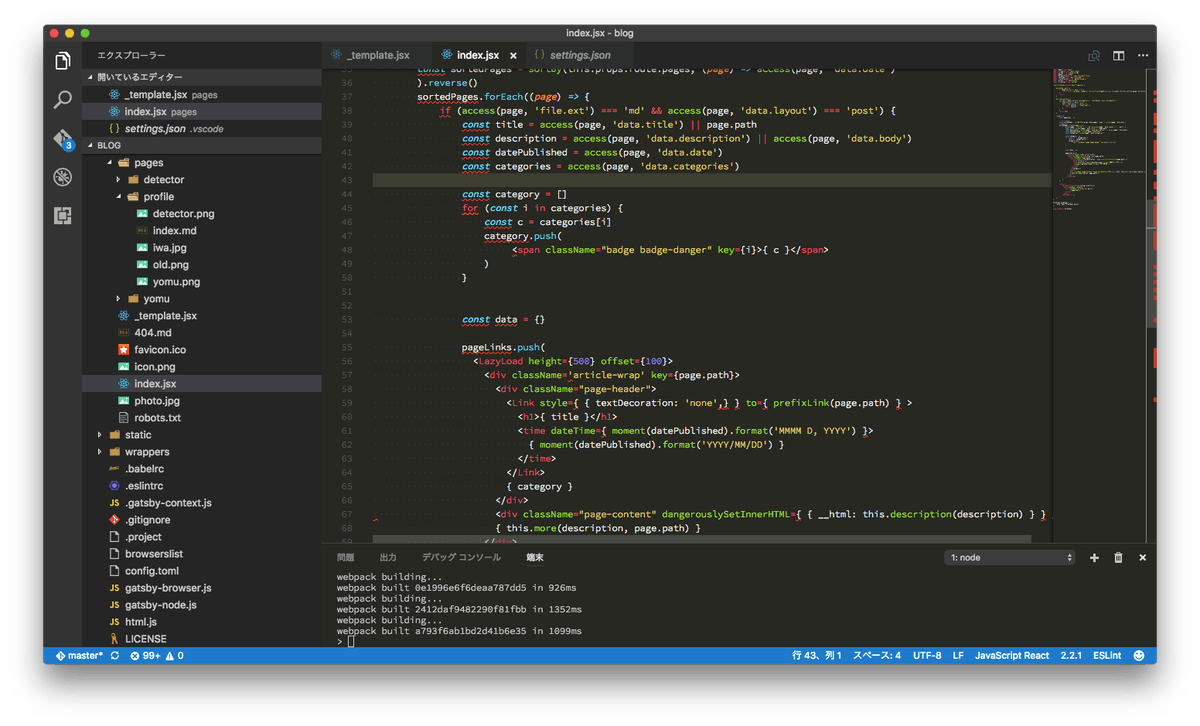The height and width of the screenshot is (726, 1200).
Task: Toggle the editor layout icon
Action: [1117, 56]
